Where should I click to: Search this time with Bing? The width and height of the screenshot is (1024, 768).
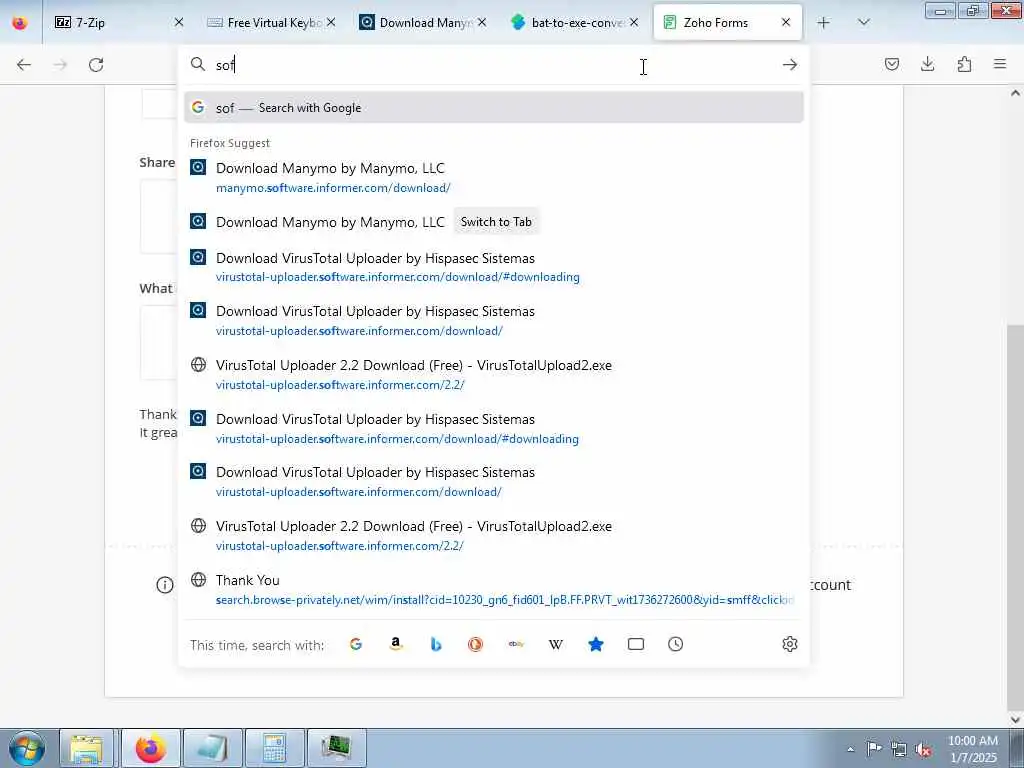point(436,645)
